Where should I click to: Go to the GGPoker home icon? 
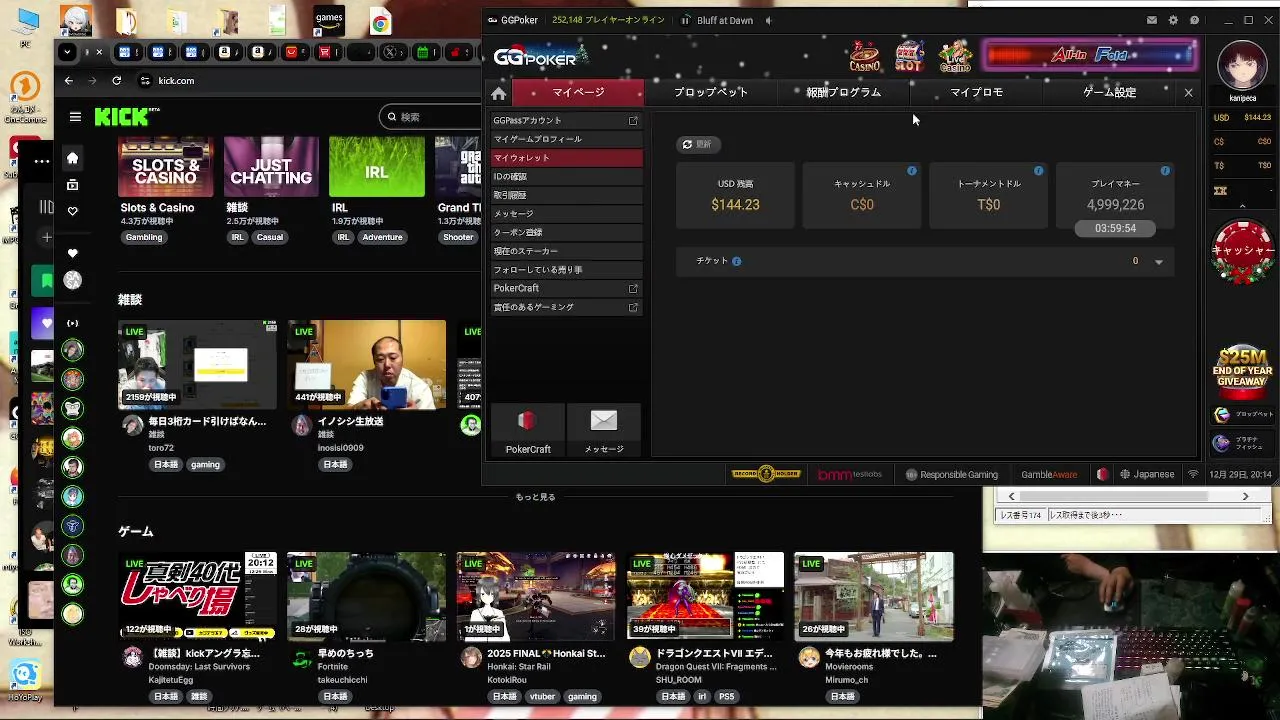[x=498, y=93]
